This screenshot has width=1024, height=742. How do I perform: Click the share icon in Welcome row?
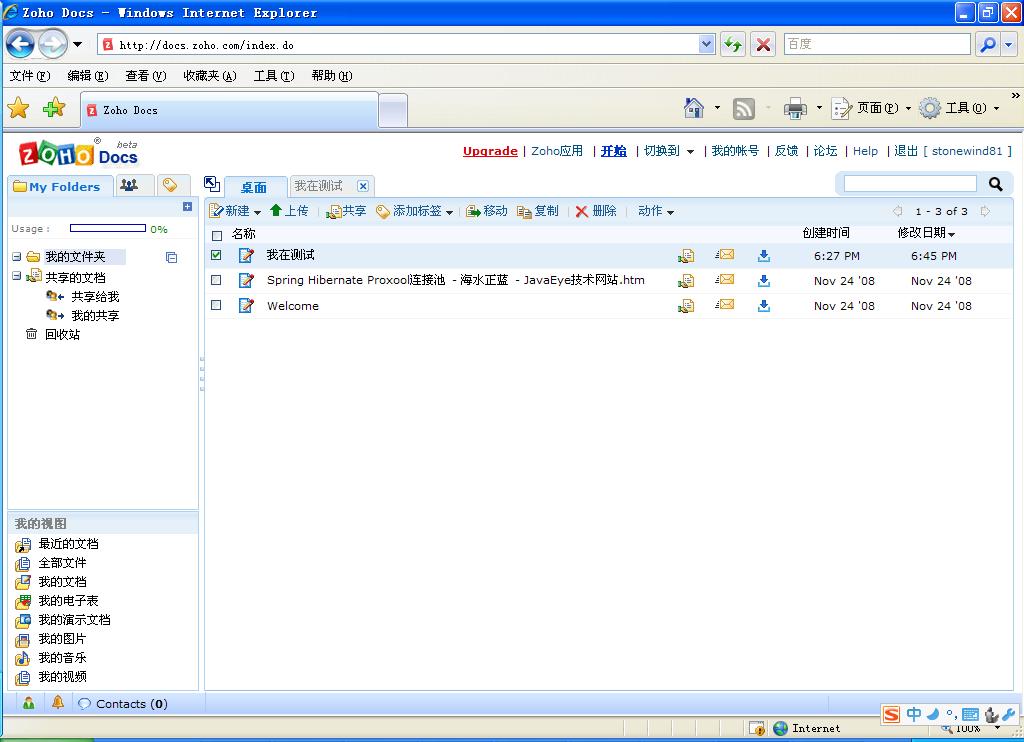(686, 306)
